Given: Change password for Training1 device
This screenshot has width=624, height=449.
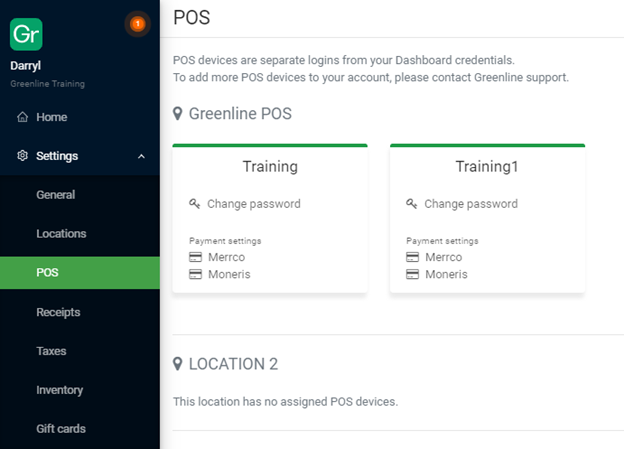Looking at the screenshot, I should click(x=470, y=204).
